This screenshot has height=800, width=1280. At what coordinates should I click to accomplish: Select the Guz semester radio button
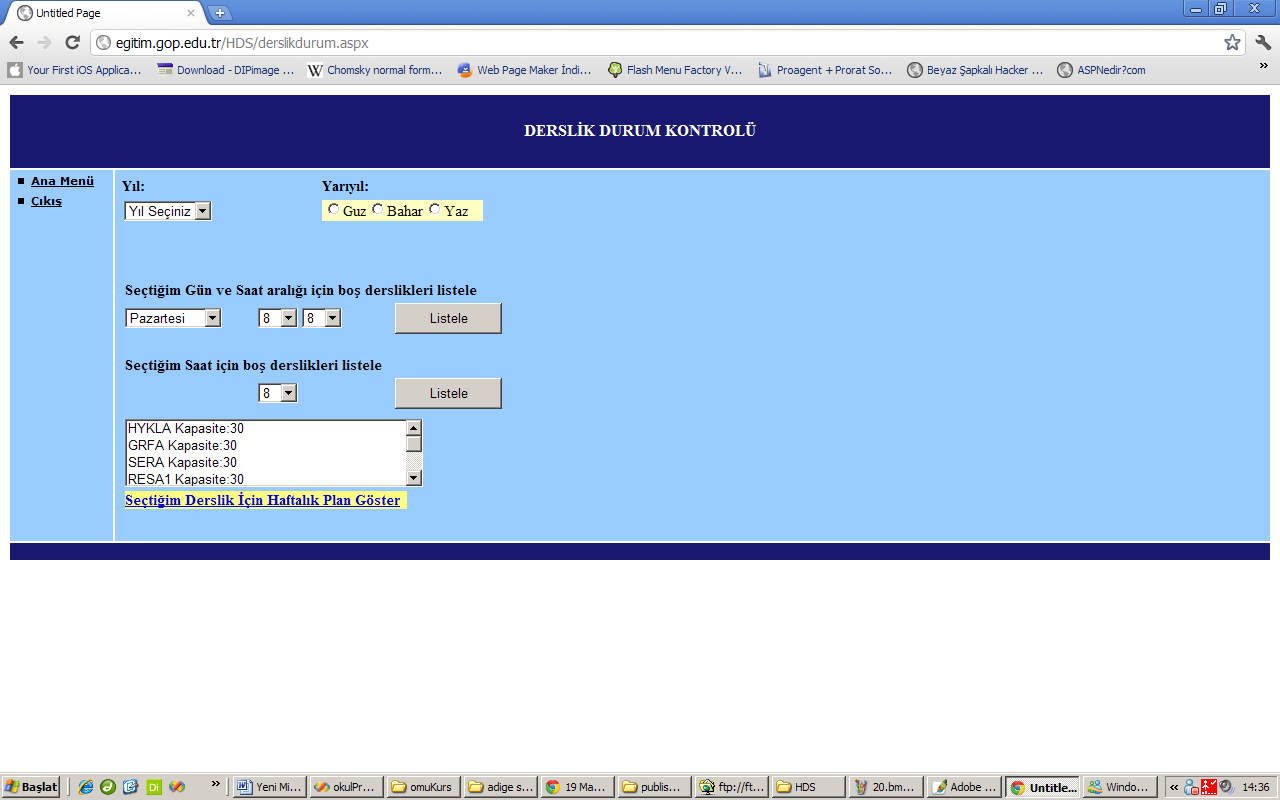[333, 209]
